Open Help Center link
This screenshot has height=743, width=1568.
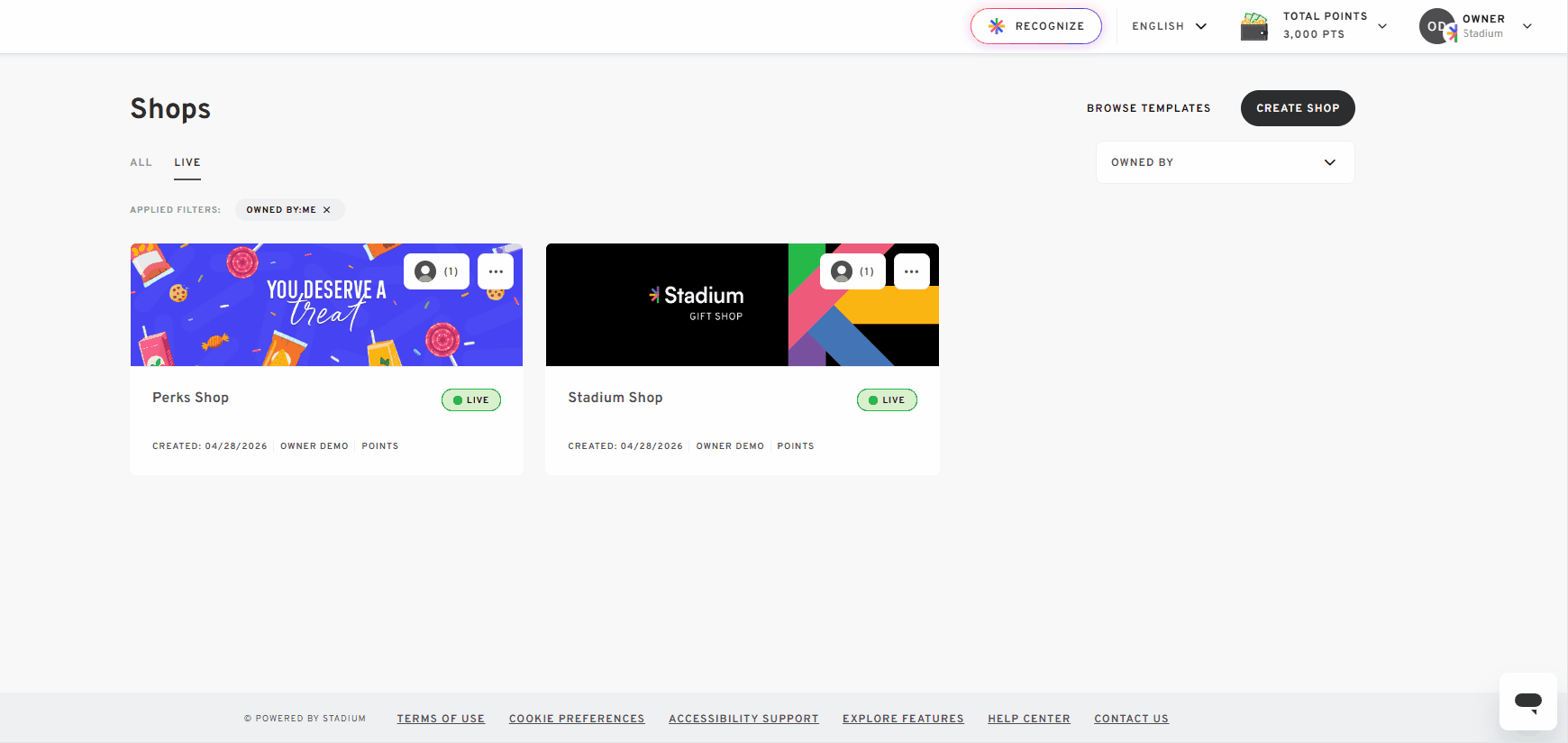(1029, 719)
